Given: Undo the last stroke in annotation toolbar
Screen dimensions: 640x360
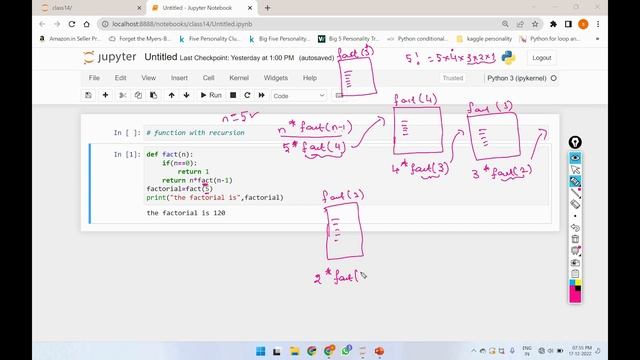Looking at the screenshot, I should 575,227.
